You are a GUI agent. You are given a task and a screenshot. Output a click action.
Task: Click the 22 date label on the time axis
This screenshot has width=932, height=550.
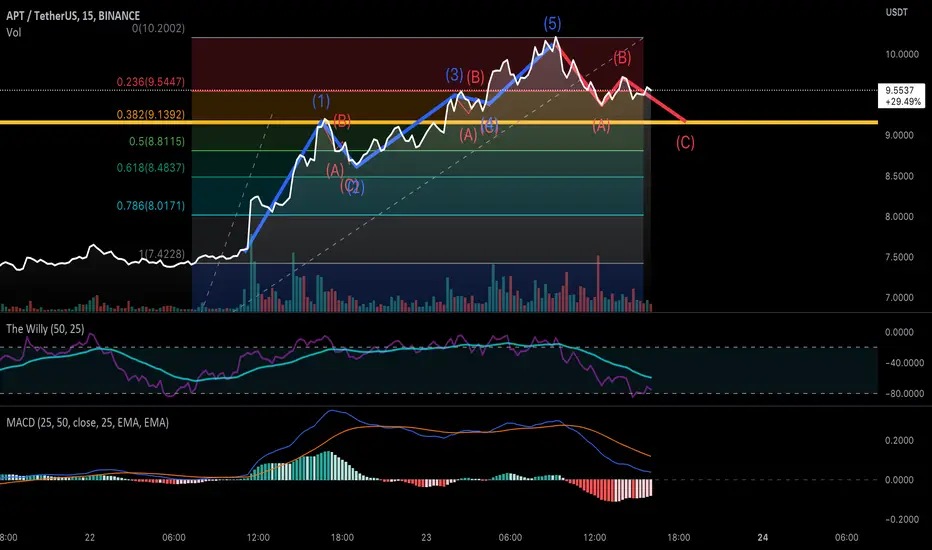[89, 538]
